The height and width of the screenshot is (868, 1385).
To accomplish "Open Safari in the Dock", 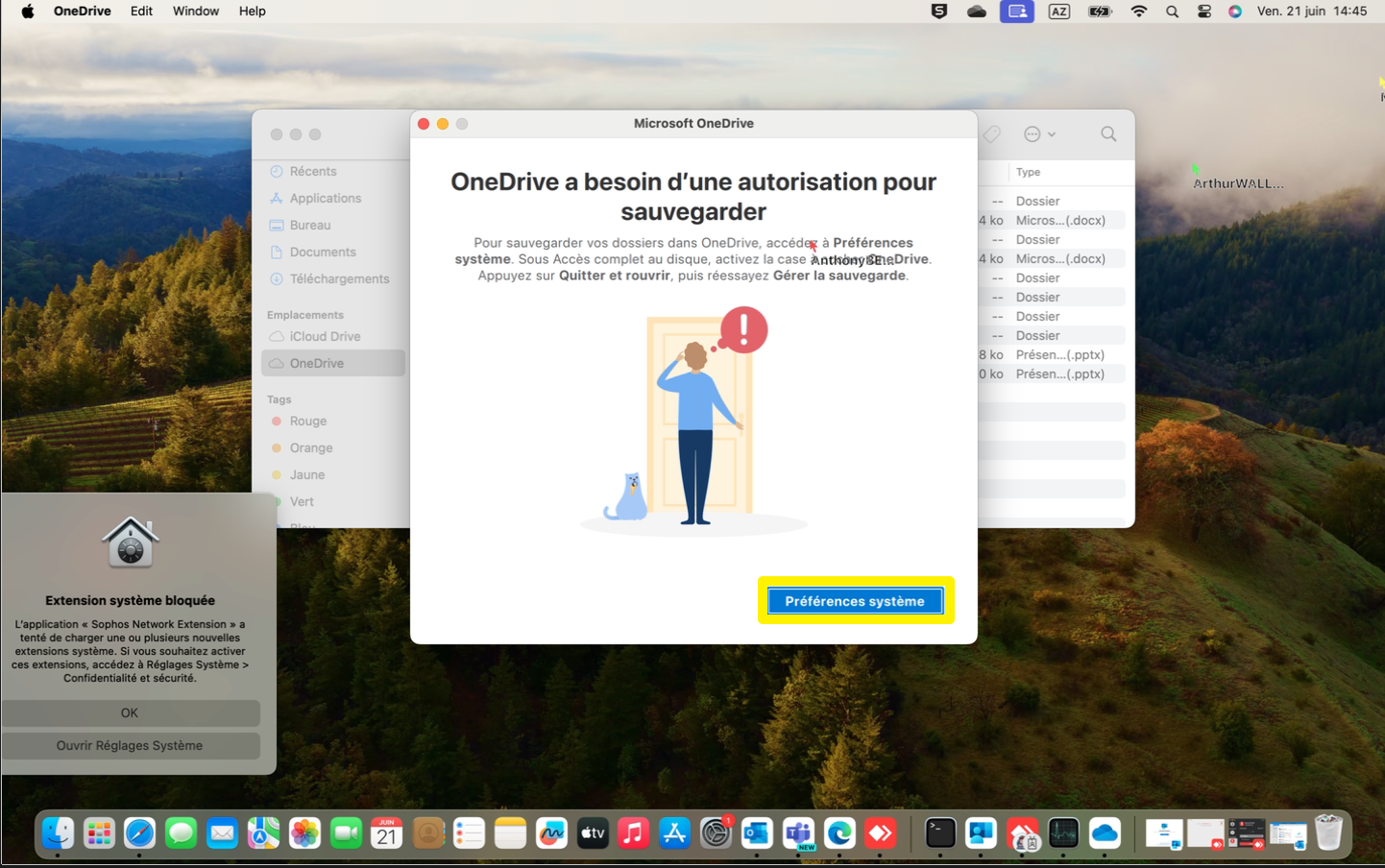I will point(140,833).
